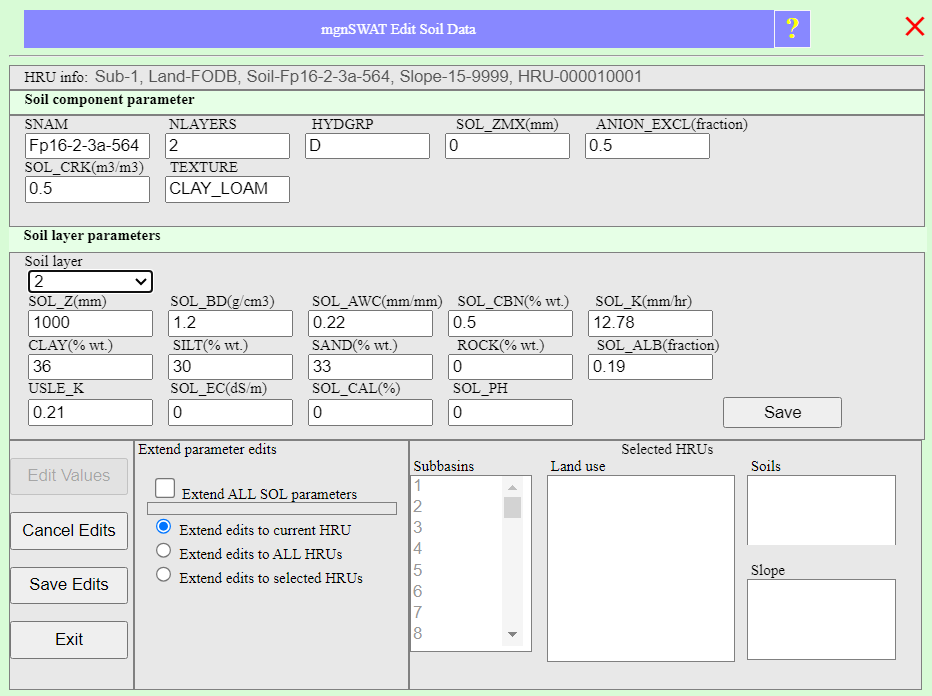Click the Cancel Edits button
932x696 pixels.
pyautogui.click(x=69, y=531)
